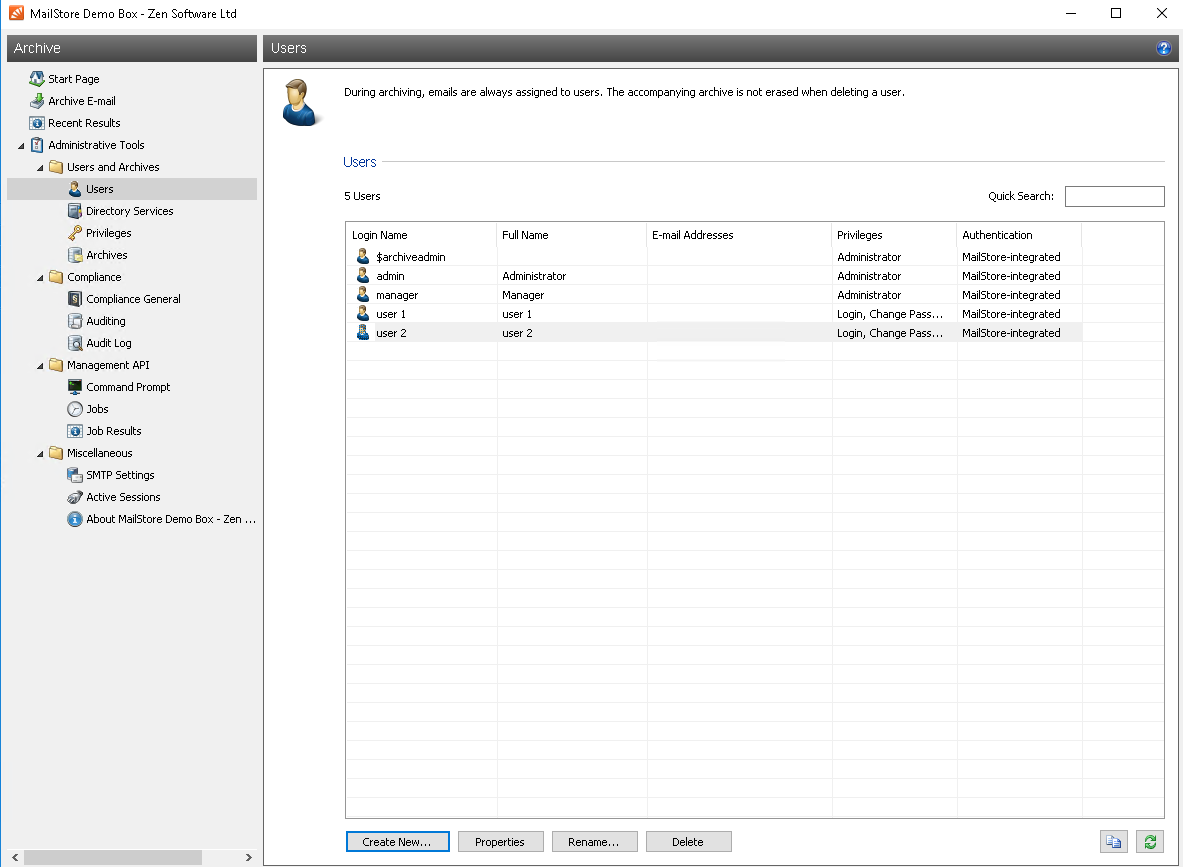Click the sidebar horizontal scrollbar thumb
This screenshot has width=1183, height=867.
(x=113, y=857)
